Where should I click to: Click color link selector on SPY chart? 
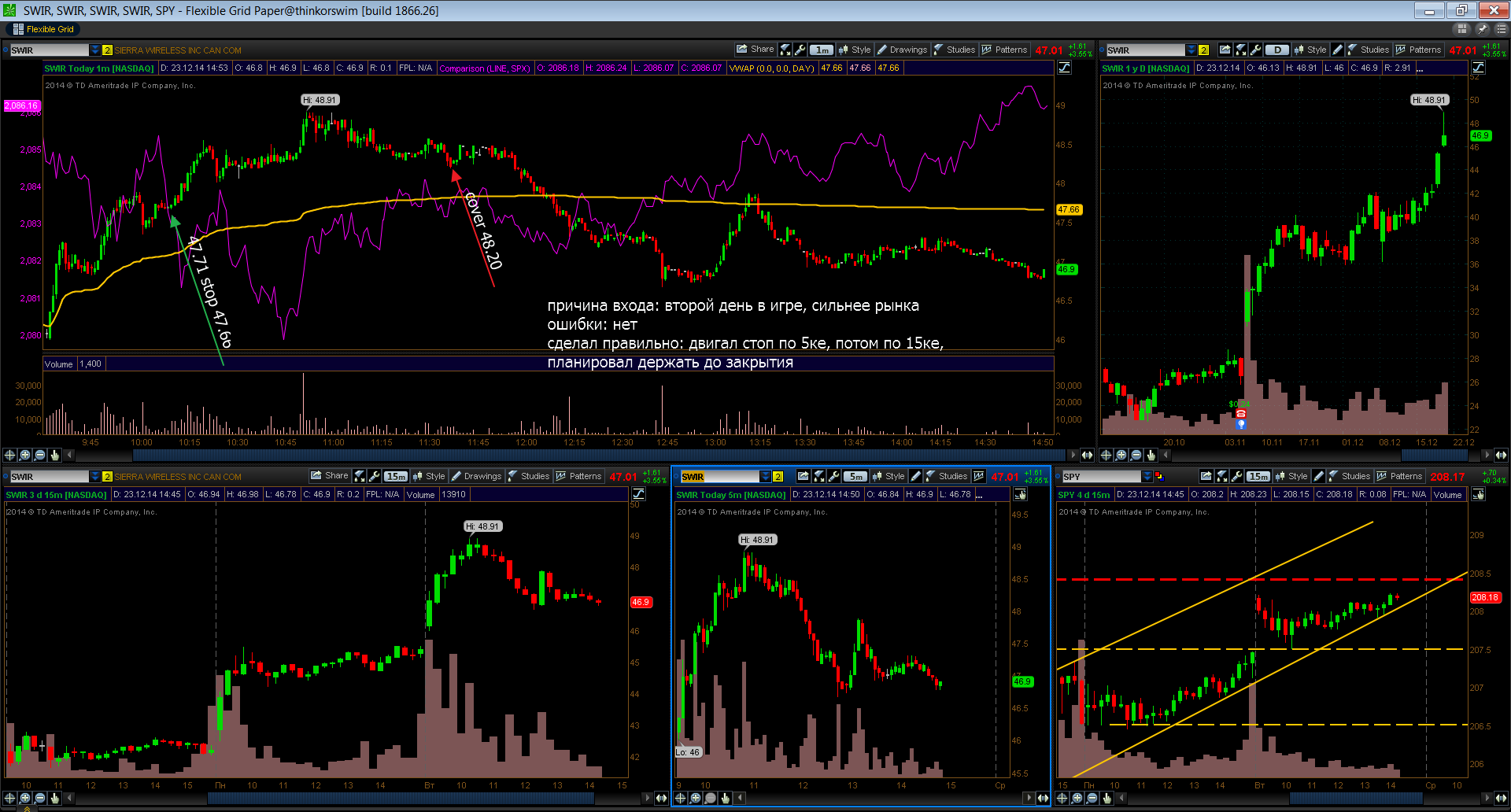click(x=1158, y=477)
